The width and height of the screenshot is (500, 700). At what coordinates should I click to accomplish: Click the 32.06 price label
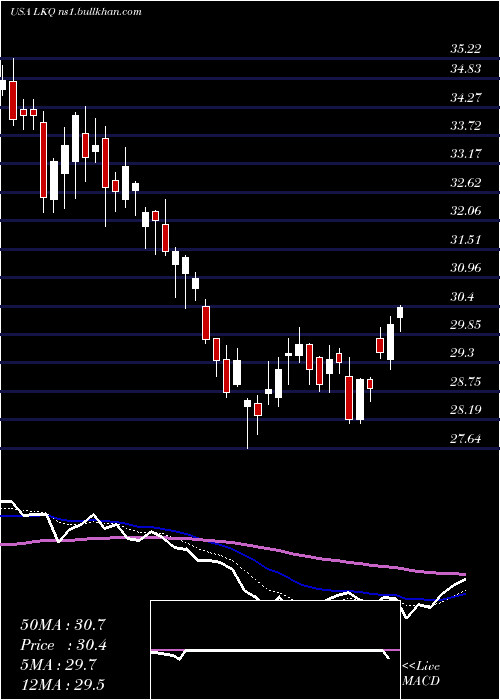point(466,211)
